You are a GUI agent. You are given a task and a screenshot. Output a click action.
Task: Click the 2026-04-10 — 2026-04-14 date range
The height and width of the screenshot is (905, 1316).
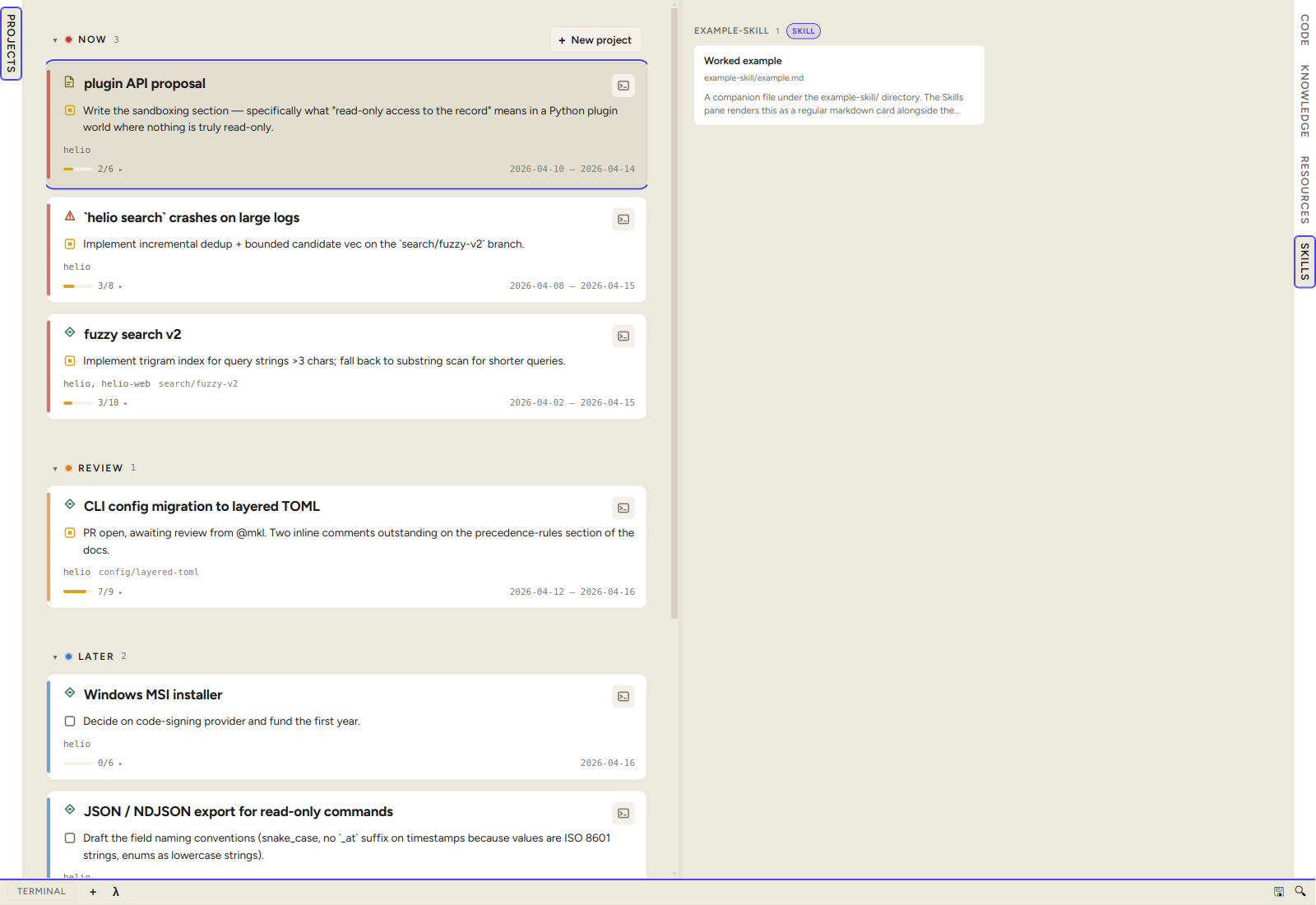(572, 169)
